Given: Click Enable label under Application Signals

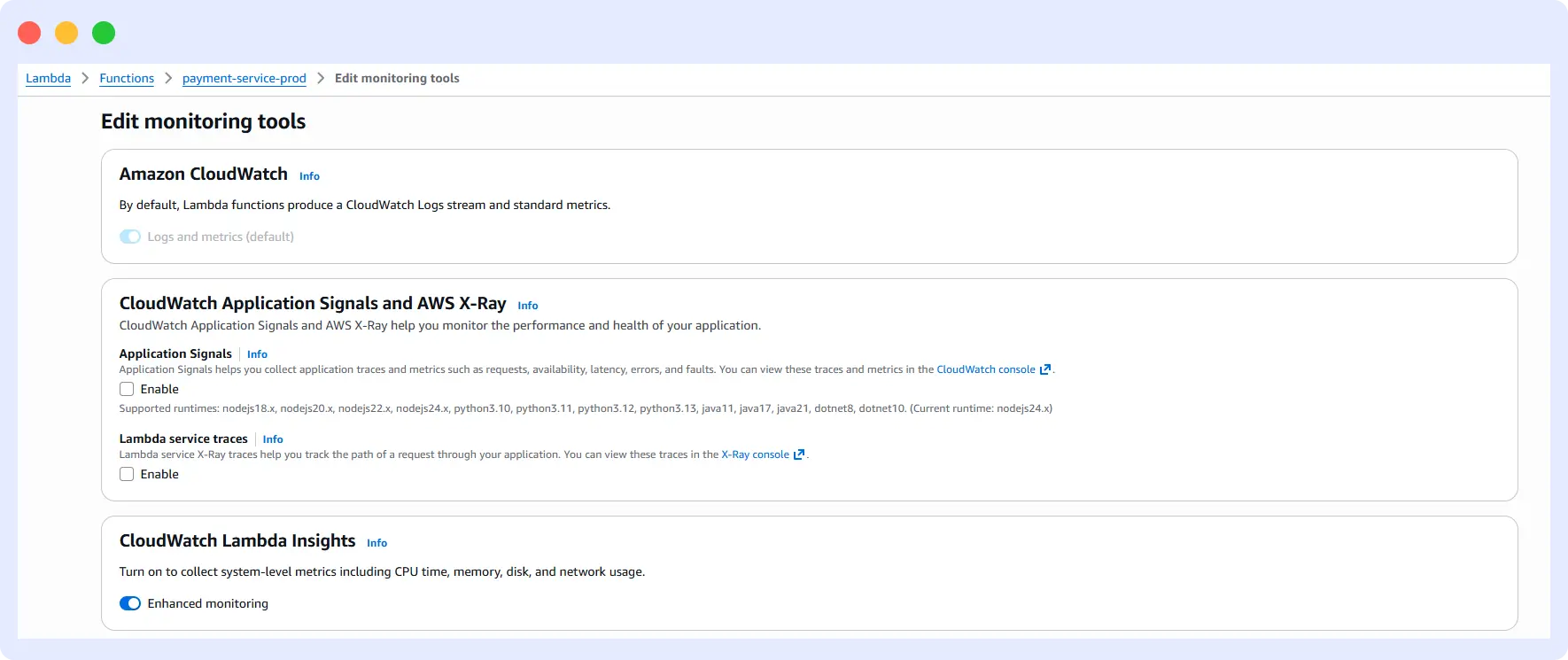Looking at the screenshot, I should (159, 389).
